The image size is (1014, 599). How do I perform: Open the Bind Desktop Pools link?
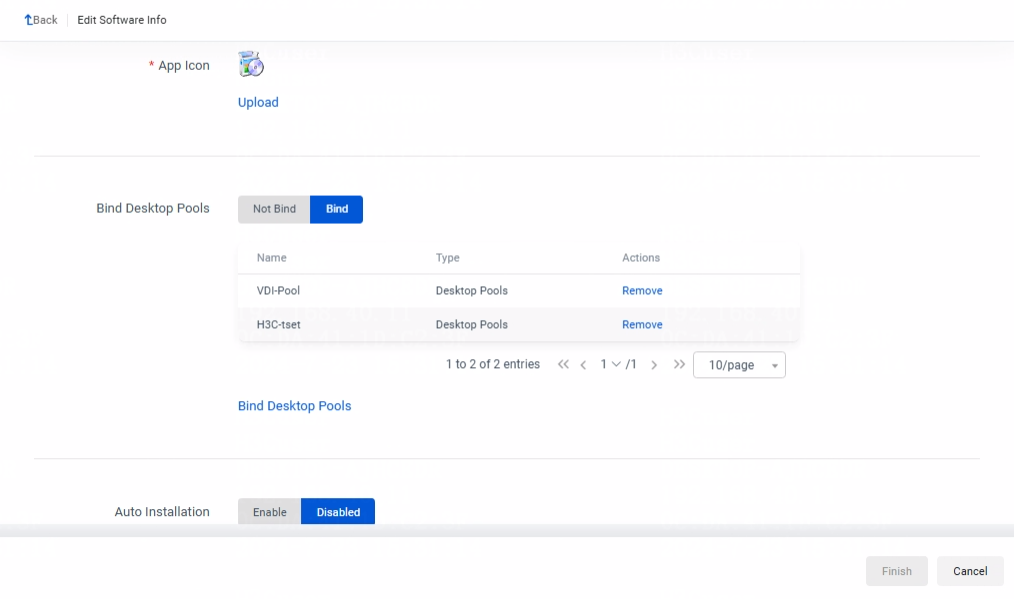[294, 406]
